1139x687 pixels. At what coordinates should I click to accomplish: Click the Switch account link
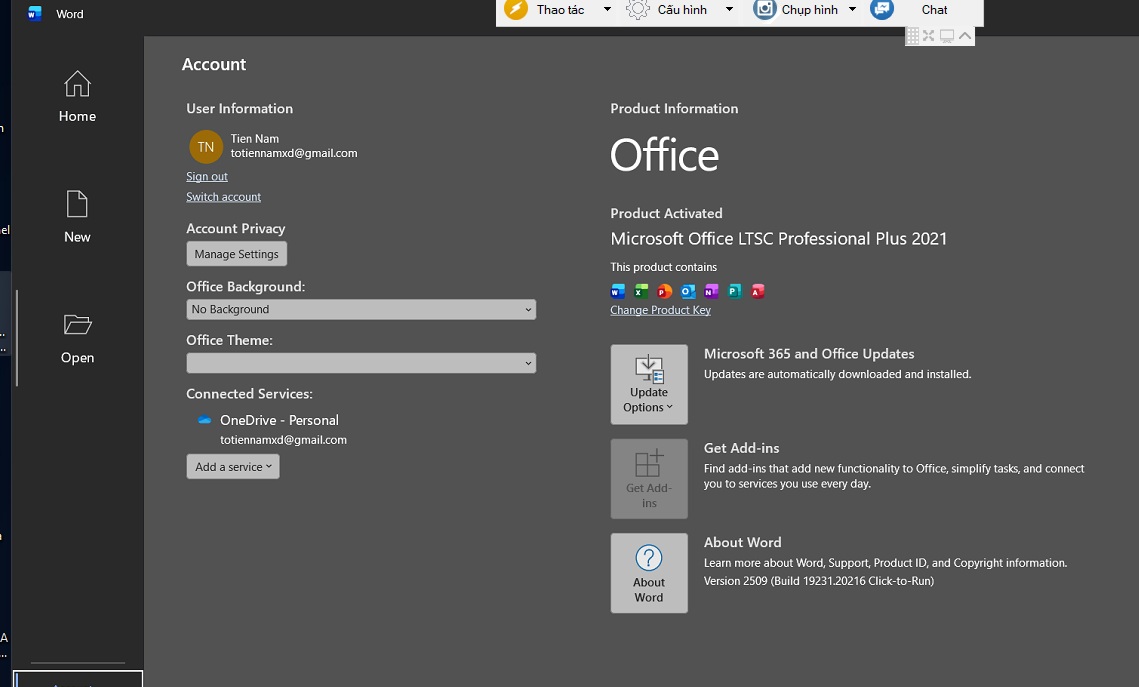pos(223,197)
